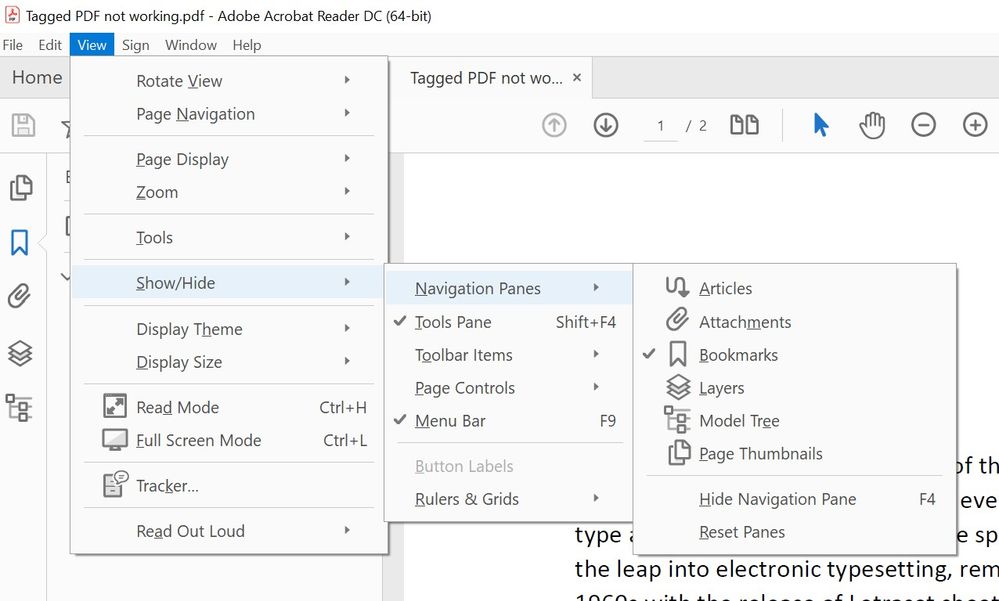Click Hide Navigation Pane
999x601 pixels.
(x=777, y=499)
